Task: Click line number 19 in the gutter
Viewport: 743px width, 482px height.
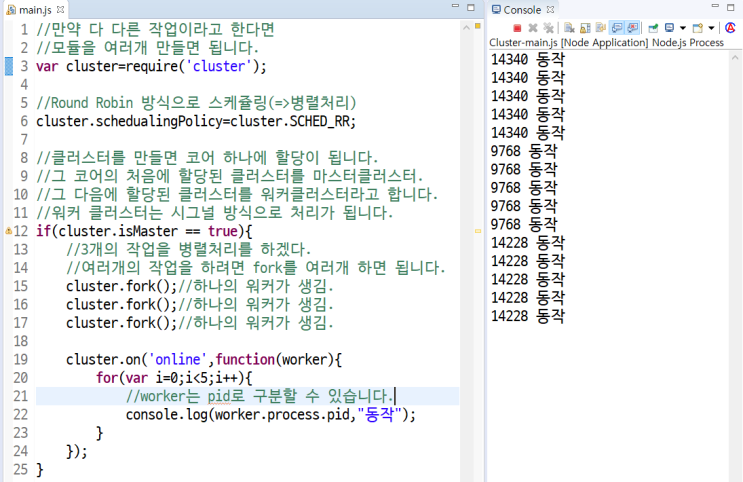Action: coord(20,359)
